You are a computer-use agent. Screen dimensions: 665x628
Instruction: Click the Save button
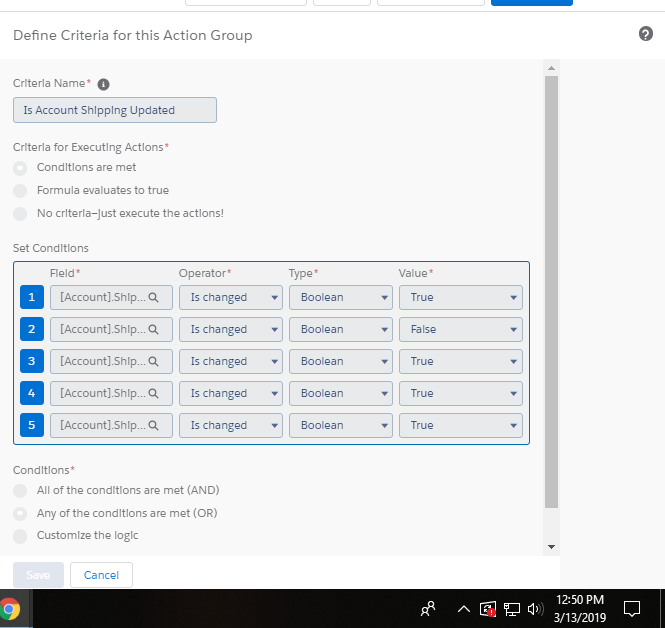tap(38, 575)
